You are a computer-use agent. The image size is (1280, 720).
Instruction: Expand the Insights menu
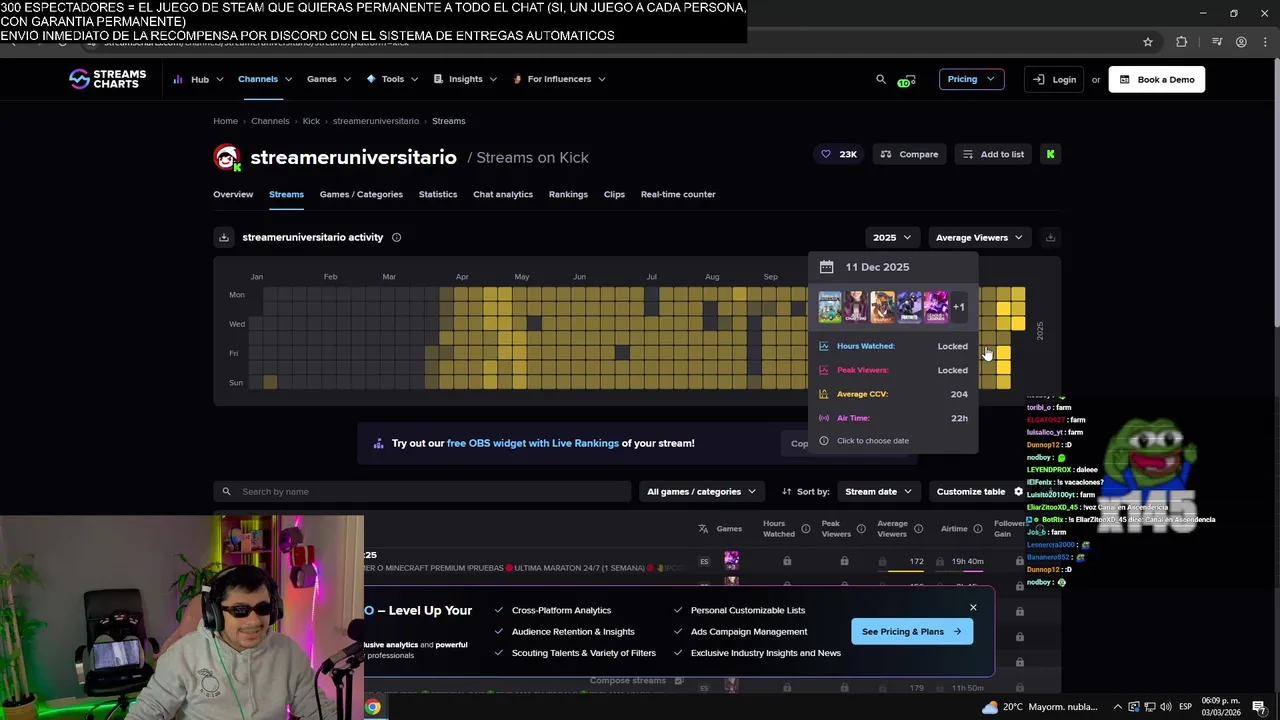(465, 79)
